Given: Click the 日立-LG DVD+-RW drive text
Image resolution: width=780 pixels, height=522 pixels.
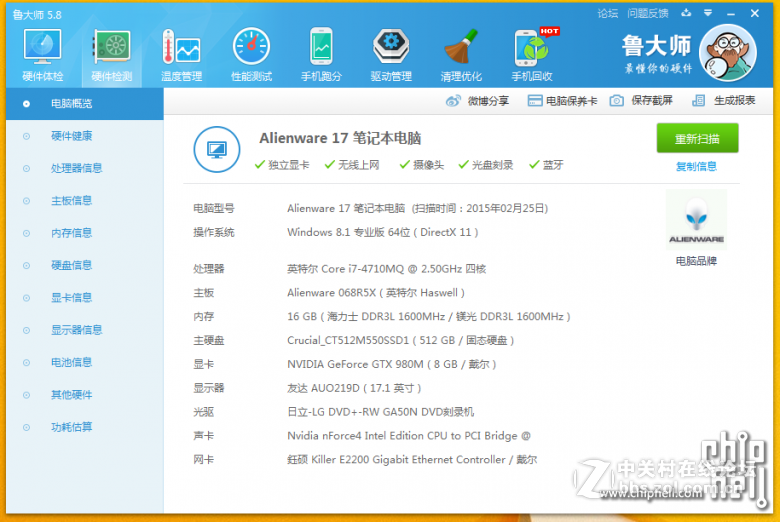Looking at the screenshot, I should [x=381, y=413].
